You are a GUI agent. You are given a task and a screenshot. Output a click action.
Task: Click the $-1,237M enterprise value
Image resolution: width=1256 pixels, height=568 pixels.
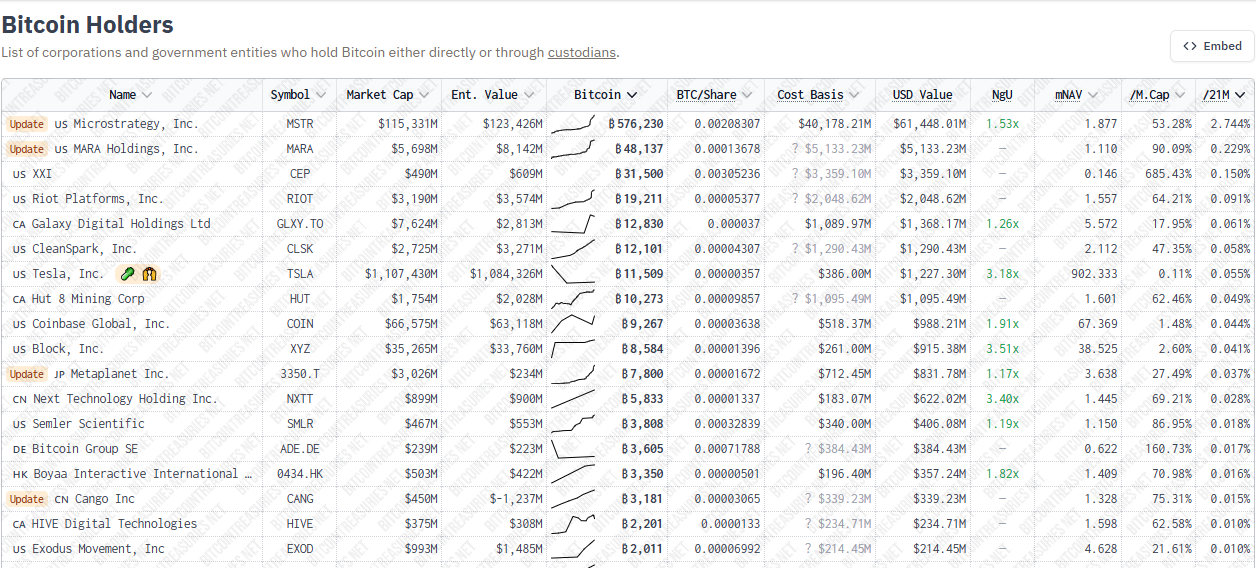pos(516,499)
